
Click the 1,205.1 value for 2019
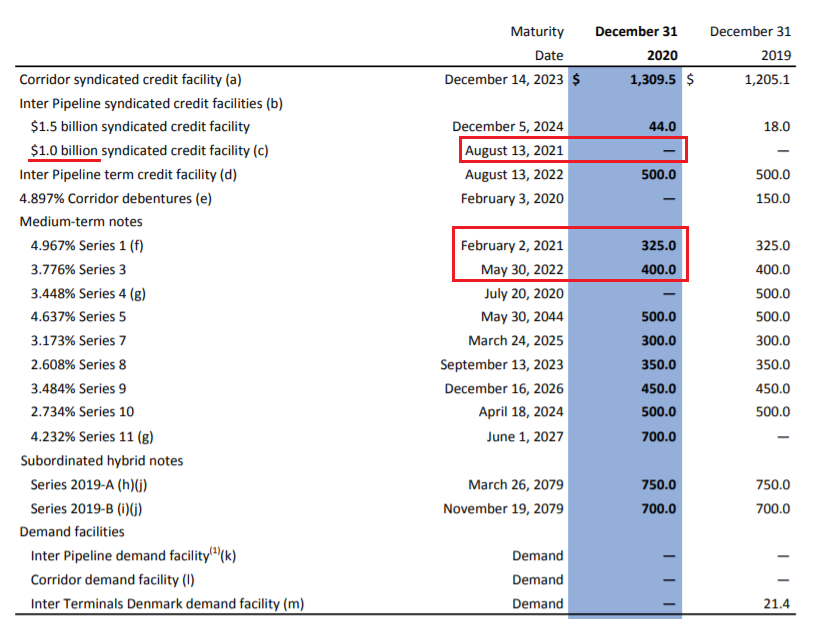click(767, 80)
